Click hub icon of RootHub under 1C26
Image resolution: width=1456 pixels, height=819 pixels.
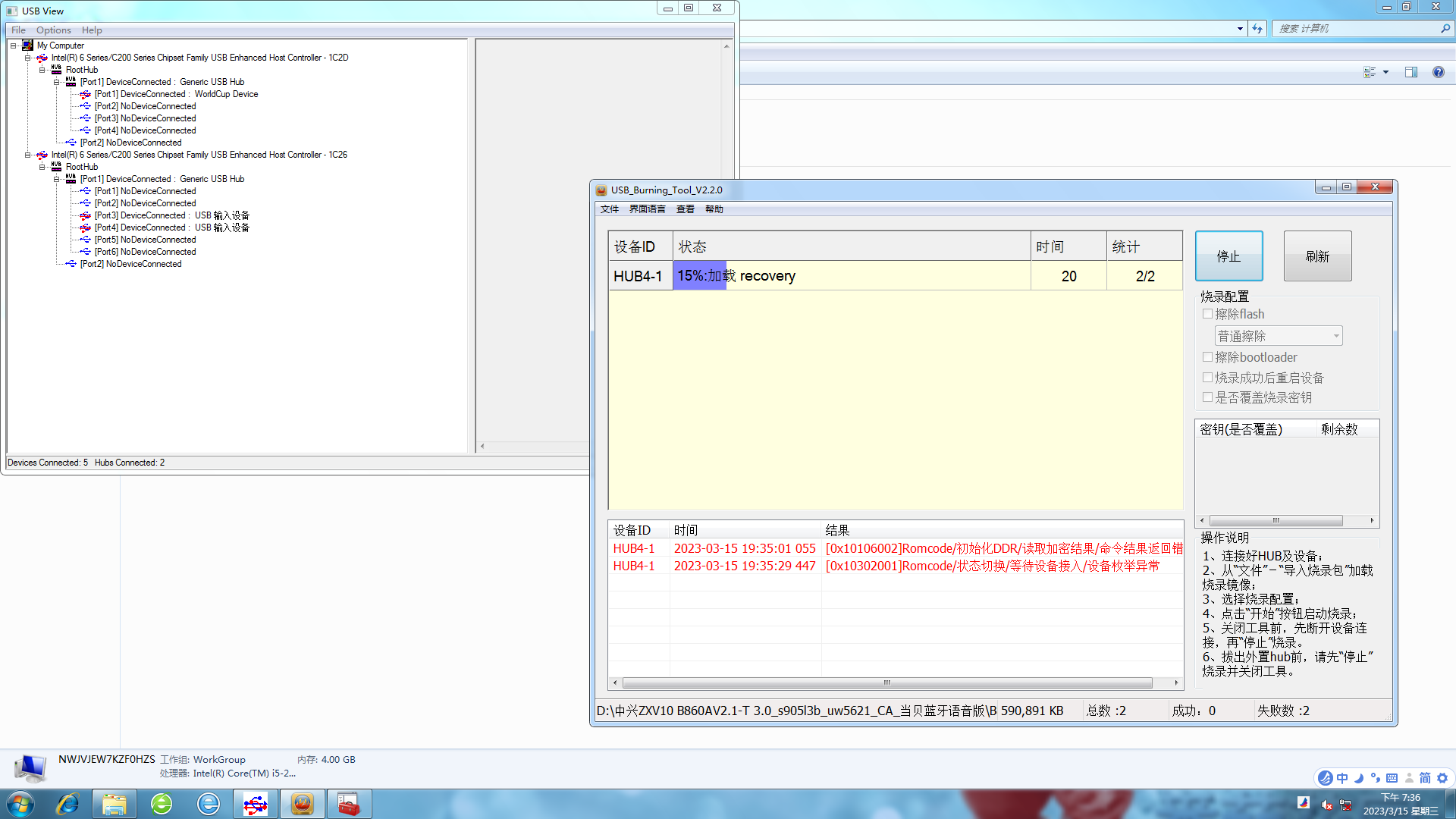tap(56, 167)
